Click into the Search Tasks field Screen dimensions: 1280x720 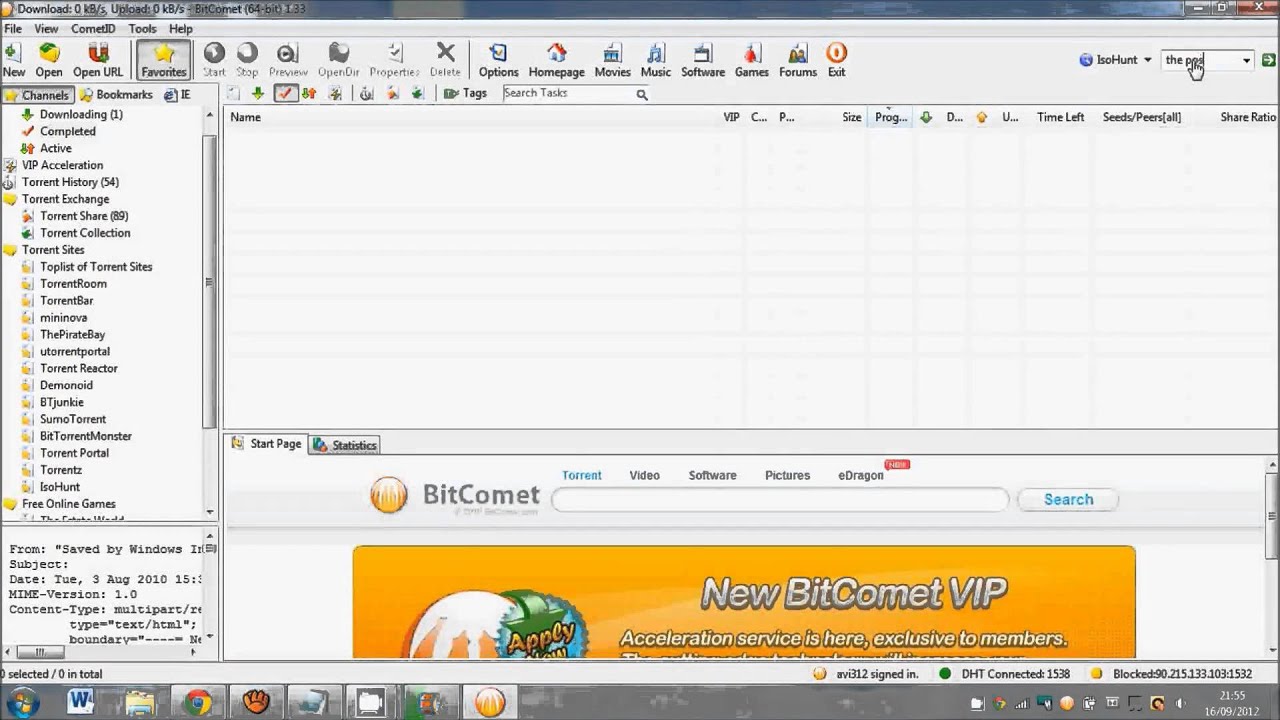click(567, 93)
